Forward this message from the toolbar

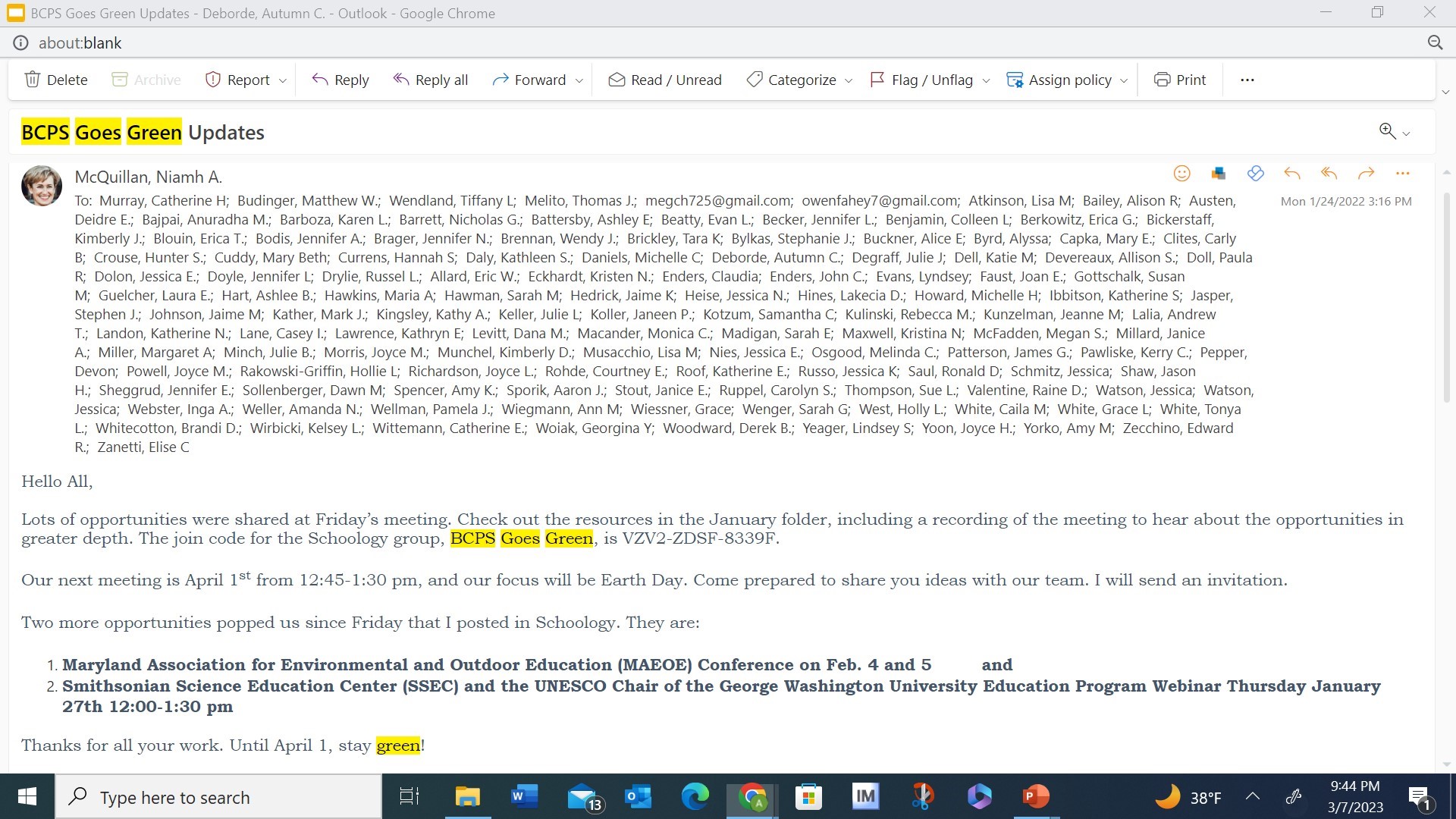tap(529, 80)
